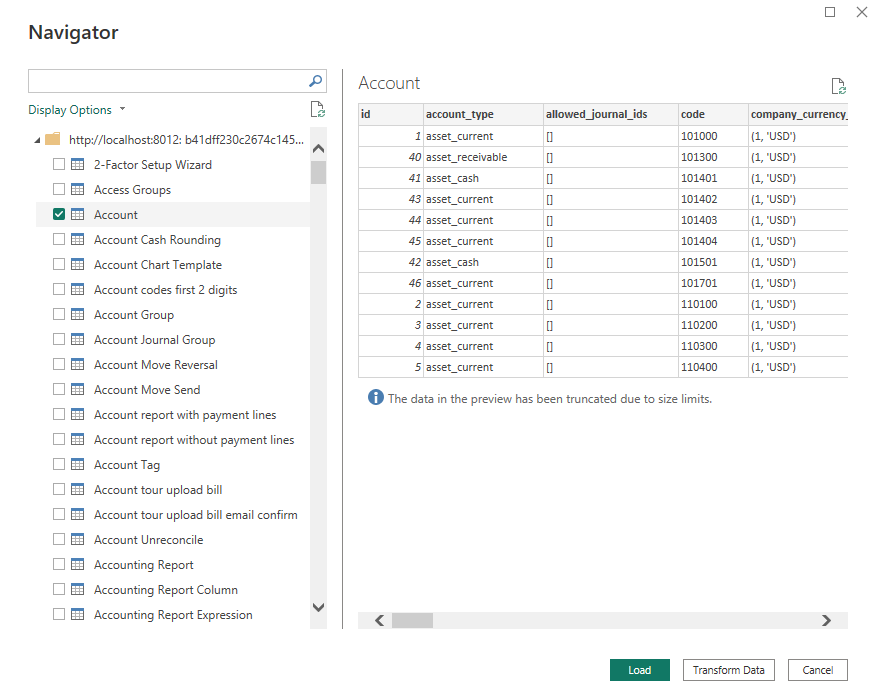Uncheck the Account table checkbox
878x699 pixels.
click(59, 215)
